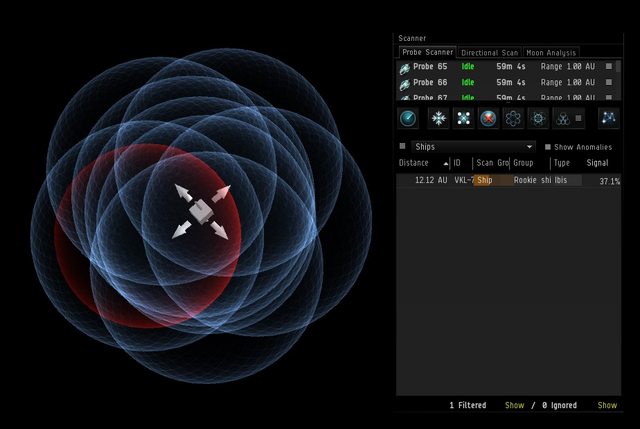Screen dimensions: 640x429
Task: Click the lower-right pointing probe arrow
Action: click(x=220, y=231)
